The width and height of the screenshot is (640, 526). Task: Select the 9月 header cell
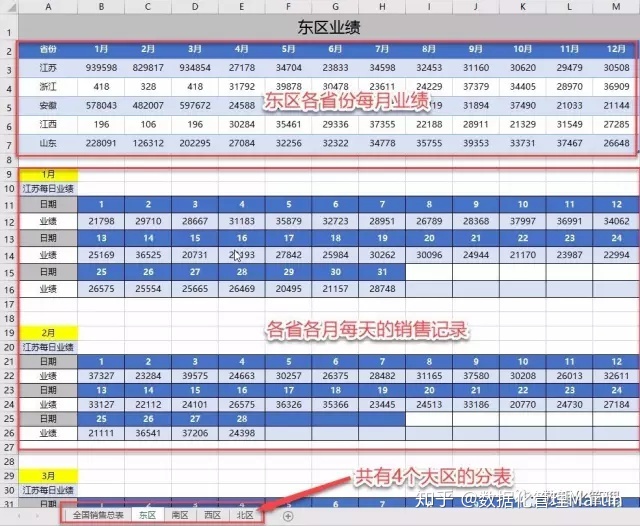click(x=476, y=49)
